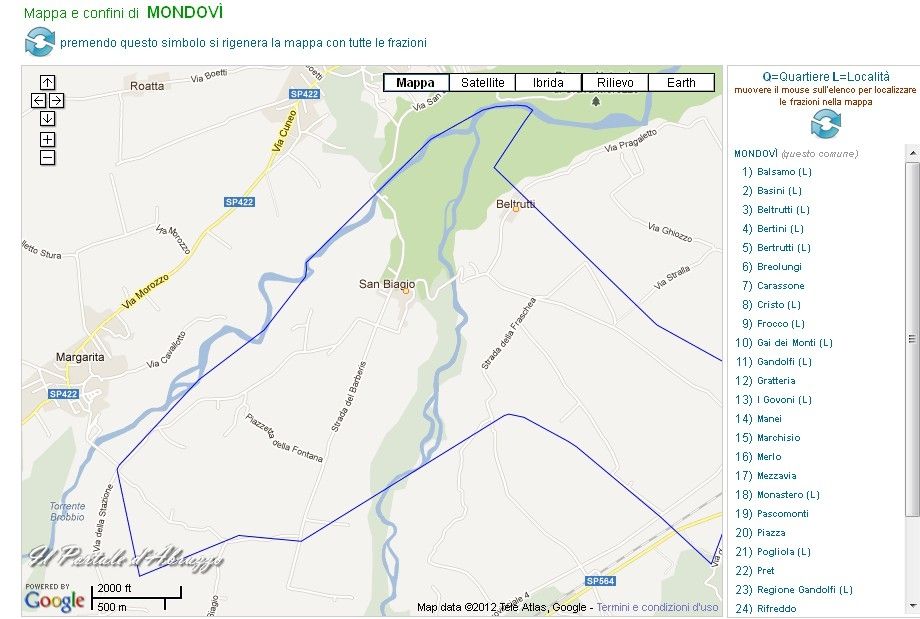Screen dimensions: 920x619
Task: Switch to Satellite map view
Action: pos(482,83)
